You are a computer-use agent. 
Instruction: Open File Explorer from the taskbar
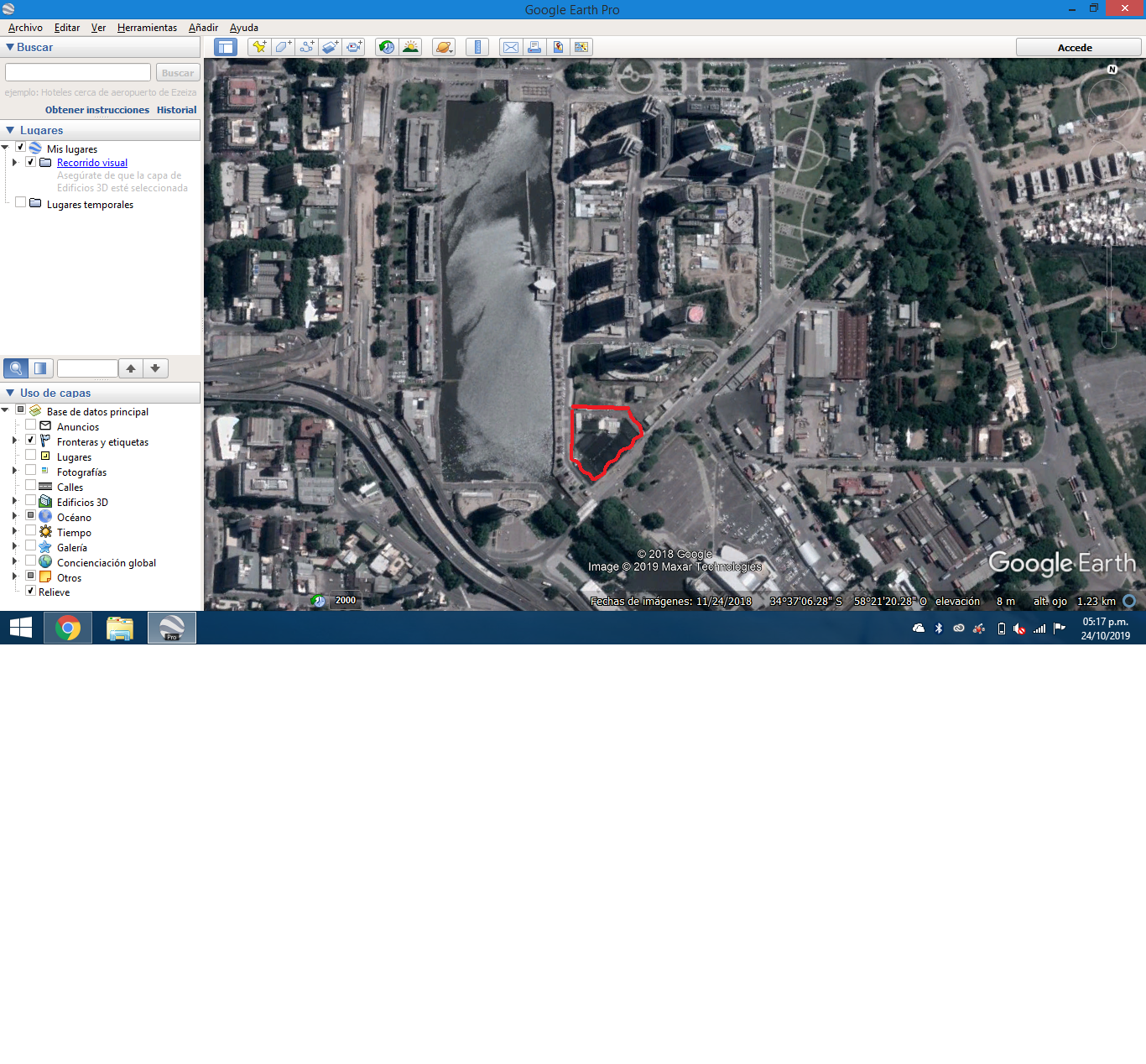pos(120,628)
